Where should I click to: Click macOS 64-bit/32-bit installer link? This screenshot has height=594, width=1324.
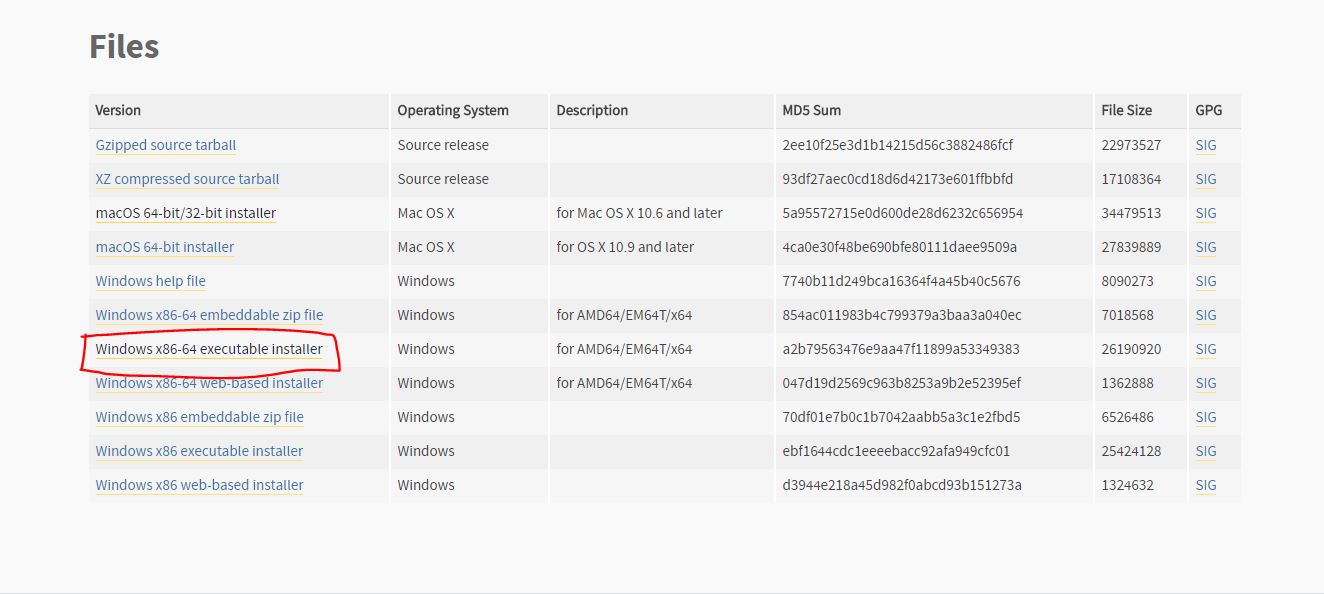186,213
